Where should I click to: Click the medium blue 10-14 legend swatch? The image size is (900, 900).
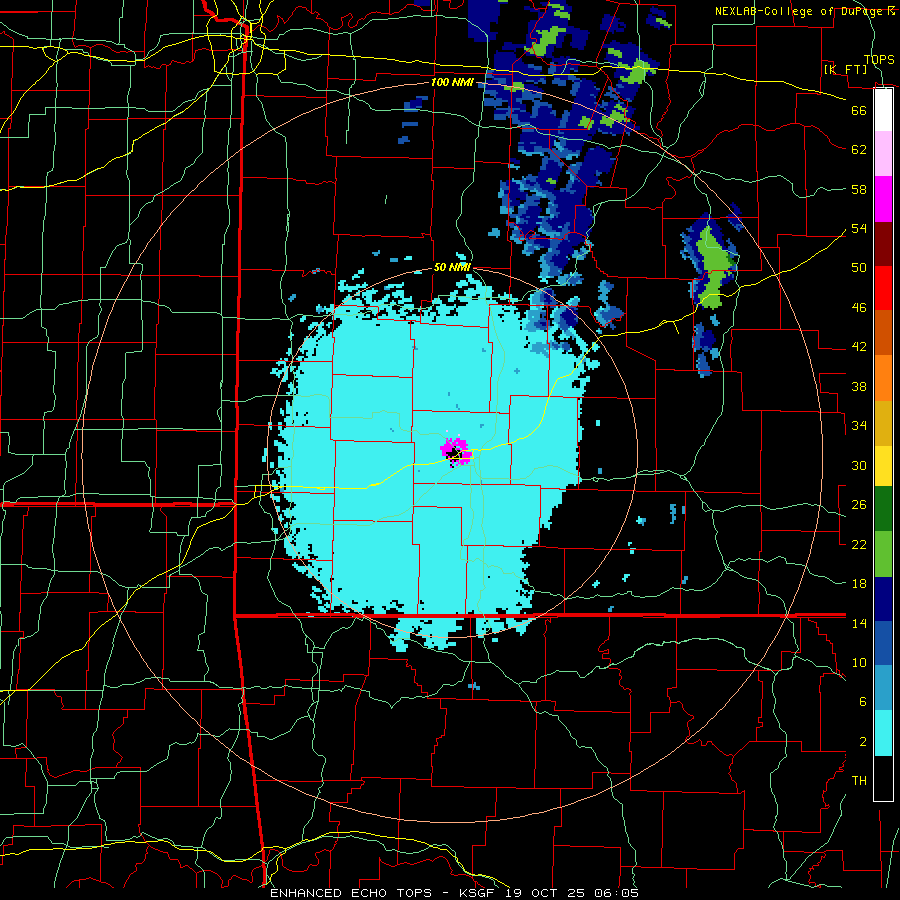[x=883, y=643]
